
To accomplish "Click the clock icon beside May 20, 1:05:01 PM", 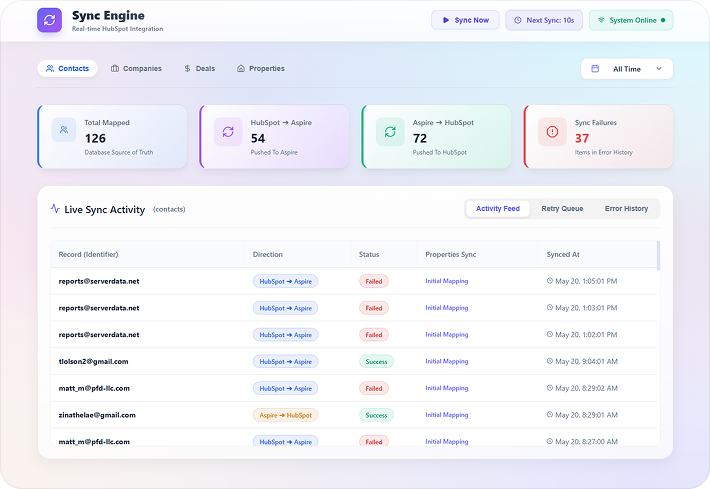I will pyautogui.click(x=550, y=281).
